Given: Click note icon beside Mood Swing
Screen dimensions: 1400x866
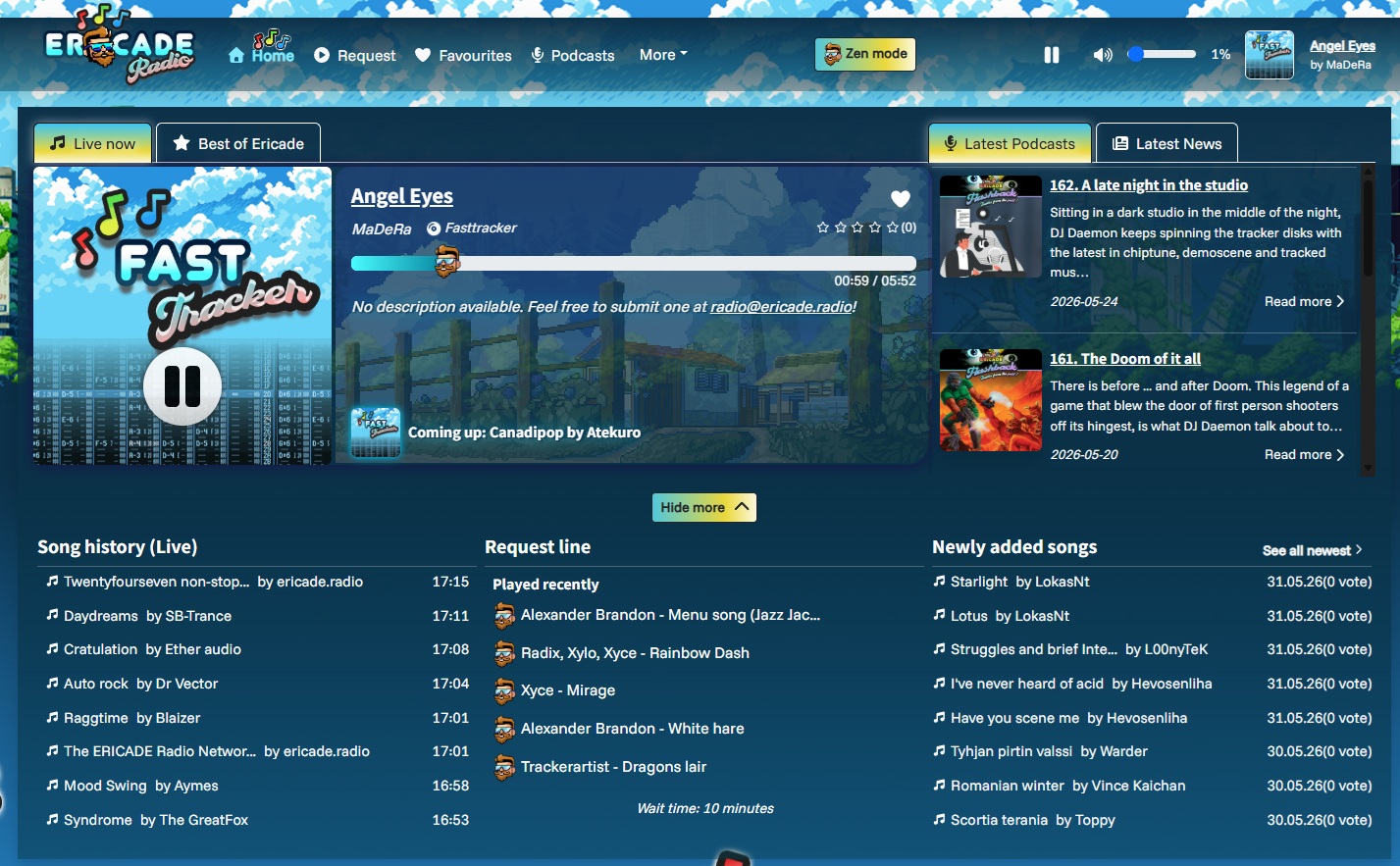Looking at the screenshot, I should (52, 785).
